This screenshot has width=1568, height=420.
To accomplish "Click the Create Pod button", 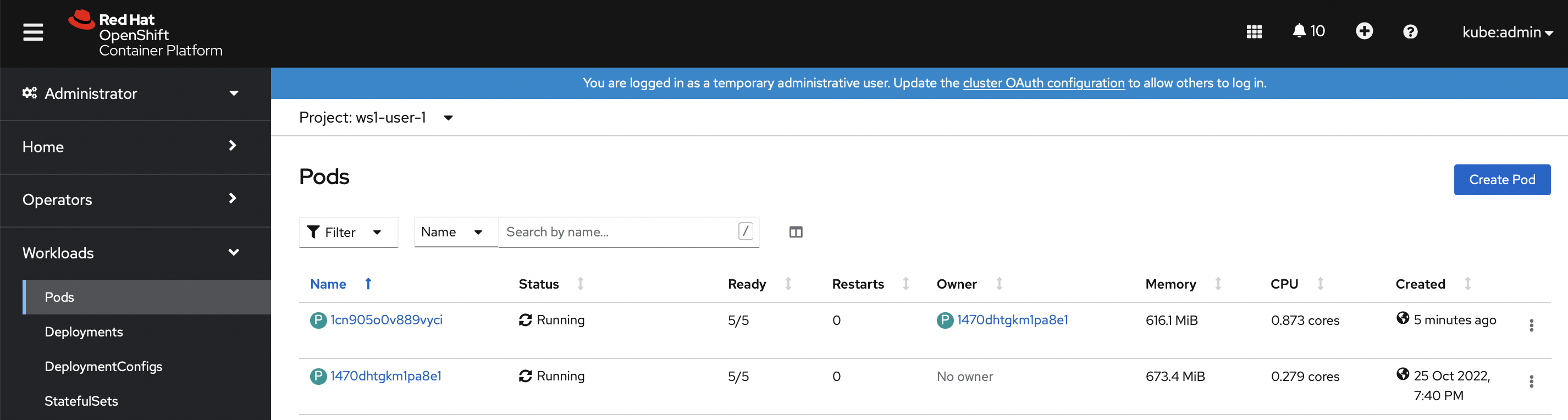I will pyautogui.click(x=1501, y=180).
